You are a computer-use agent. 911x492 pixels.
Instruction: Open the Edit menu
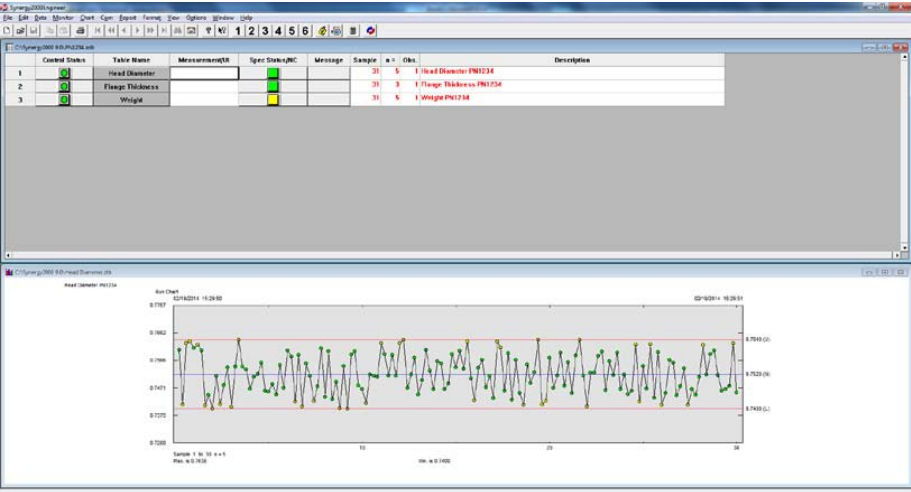click(x=23, y=18)
